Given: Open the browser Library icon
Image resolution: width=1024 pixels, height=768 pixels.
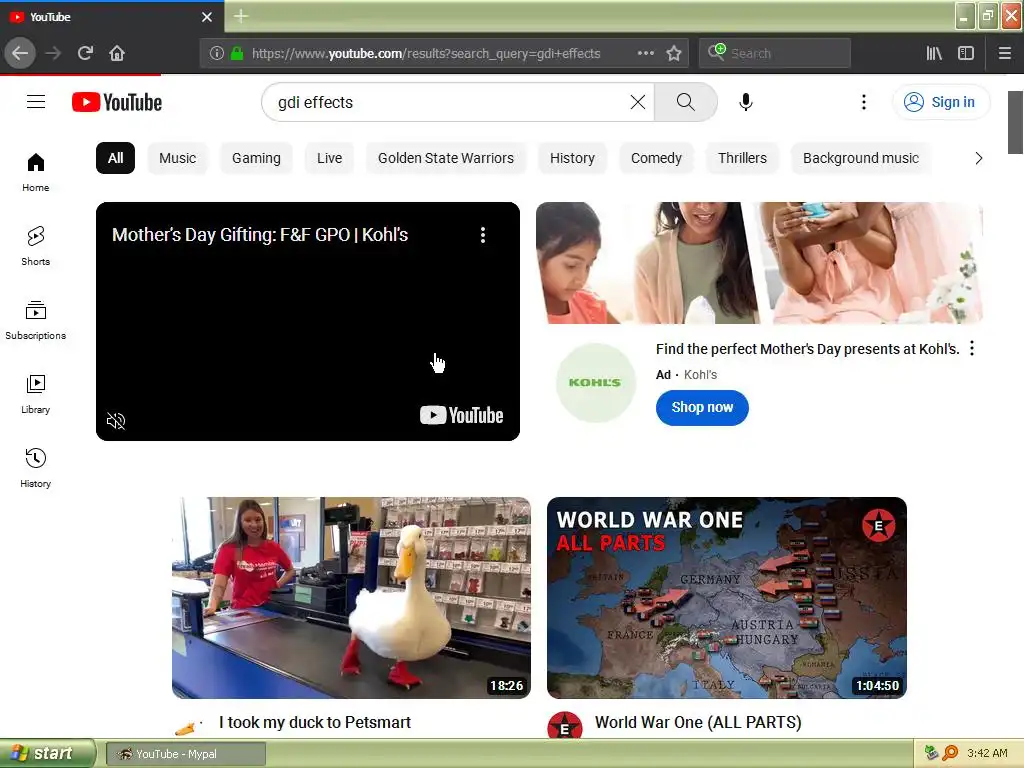Looking at the screenshot, I should click(x=934, y=54).
